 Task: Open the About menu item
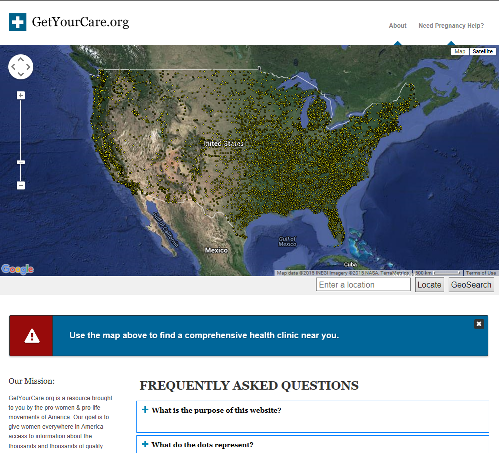tap(398, 26)
